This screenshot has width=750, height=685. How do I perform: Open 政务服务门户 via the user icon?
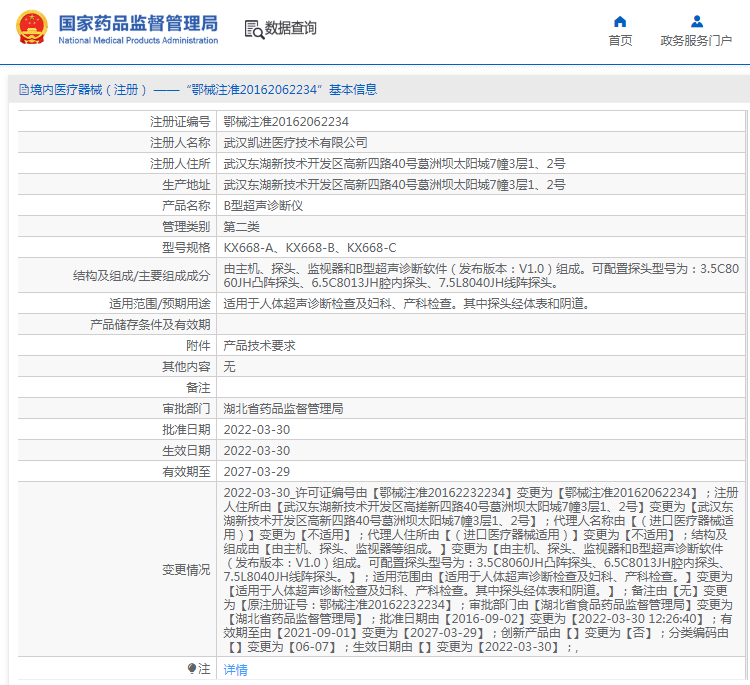click(x=697, y=21)
